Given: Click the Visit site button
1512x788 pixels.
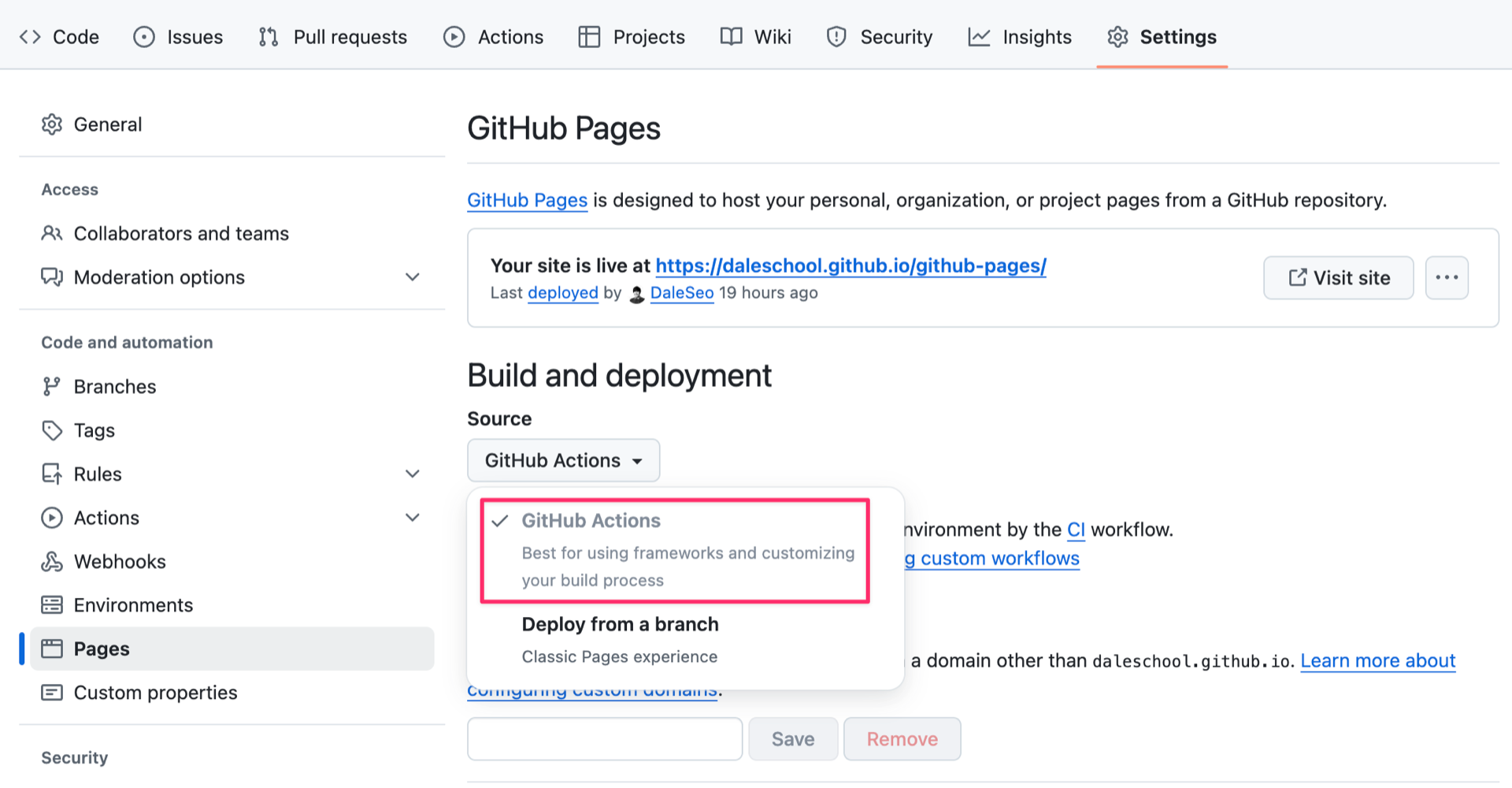Looking at the screenshot, I should [x=1338, y=277].
